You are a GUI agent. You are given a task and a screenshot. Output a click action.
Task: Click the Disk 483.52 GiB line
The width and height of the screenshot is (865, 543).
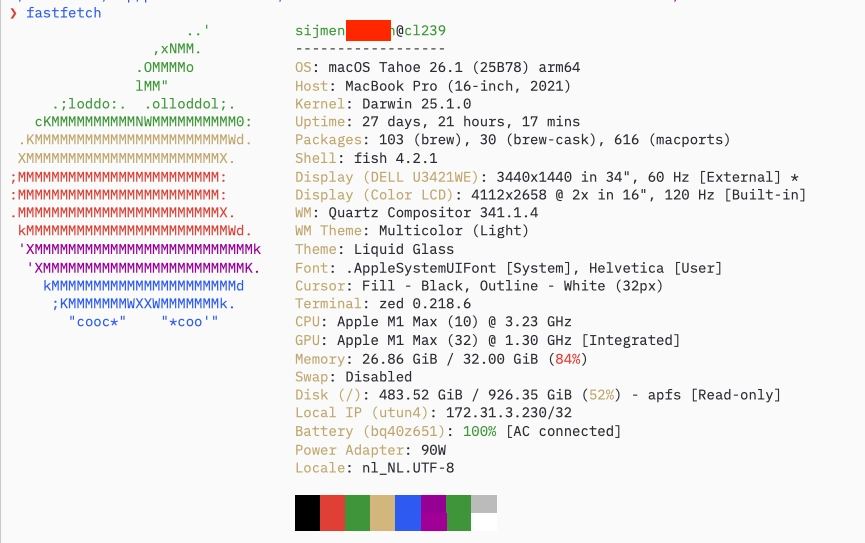538,395
